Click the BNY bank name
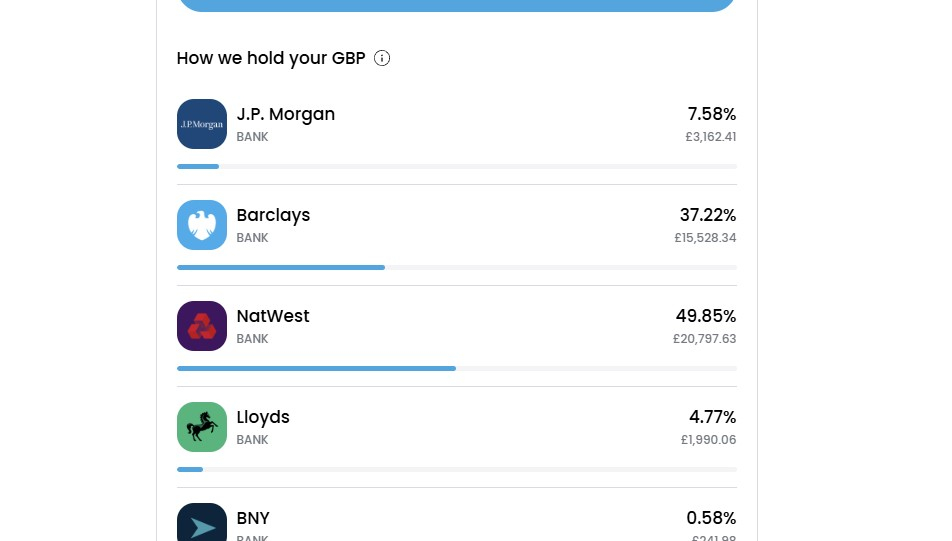 click(253, 518)
